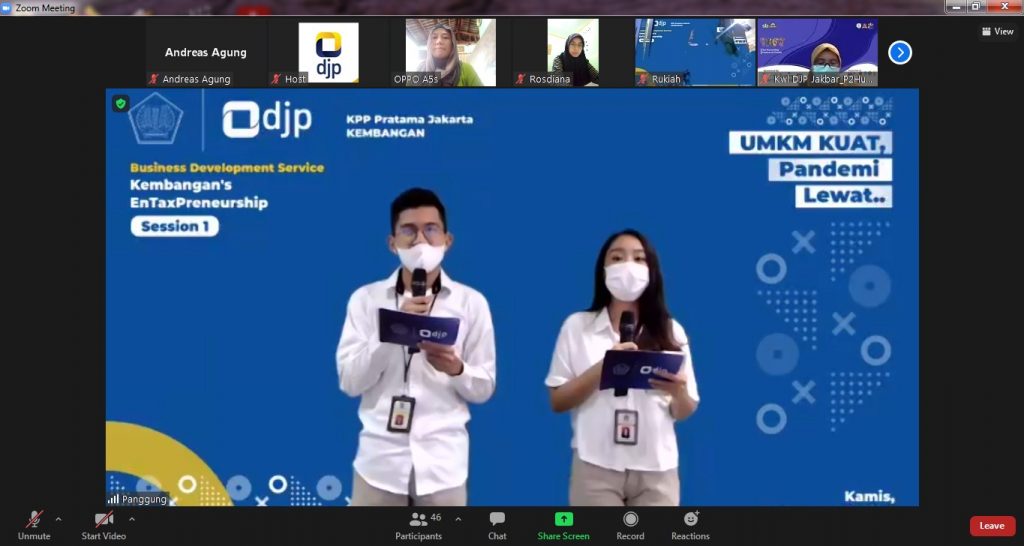This screenshot has height=546, width=1024.
Task: Click muted mic icon on Host tile
Action: point(276,79)
